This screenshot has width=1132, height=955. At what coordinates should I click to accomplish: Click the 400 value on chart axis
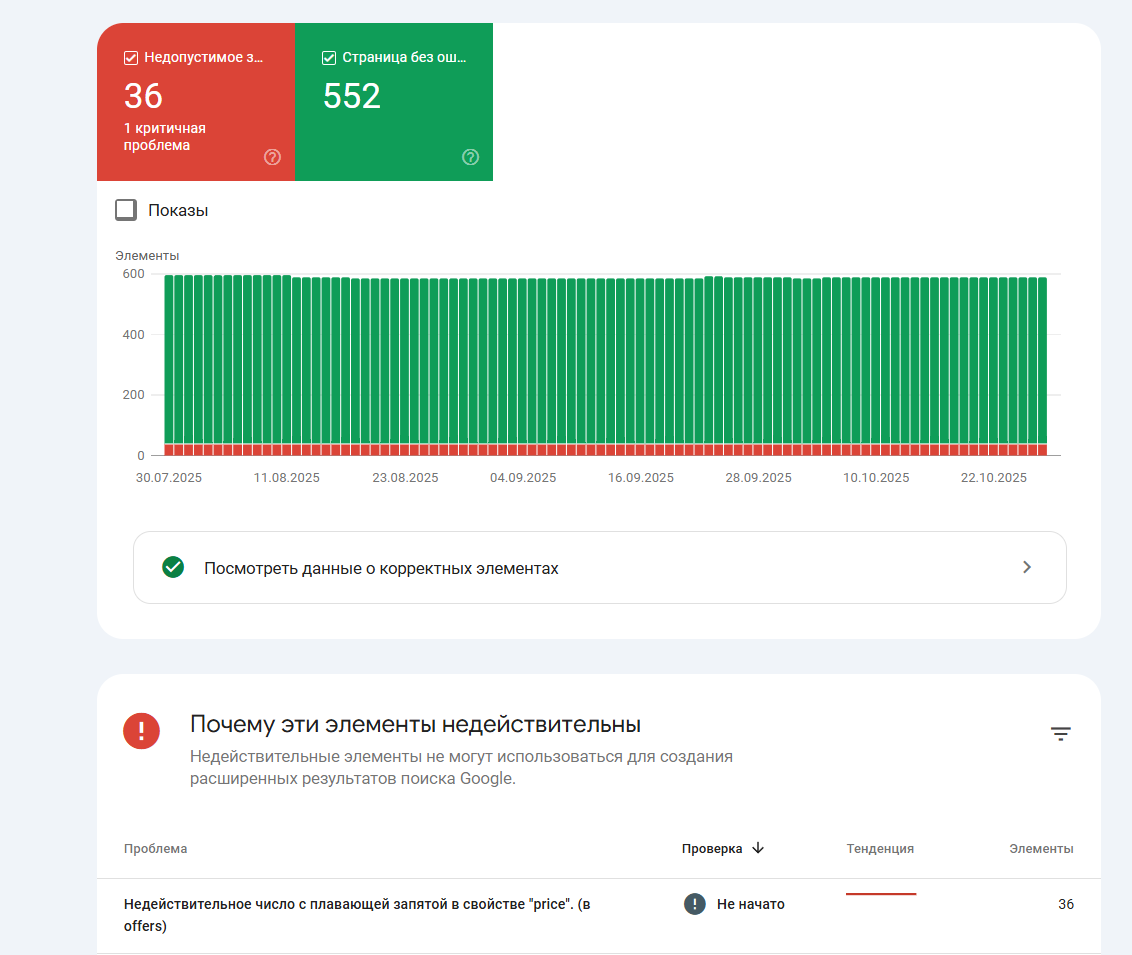click(x=134, y=334)
